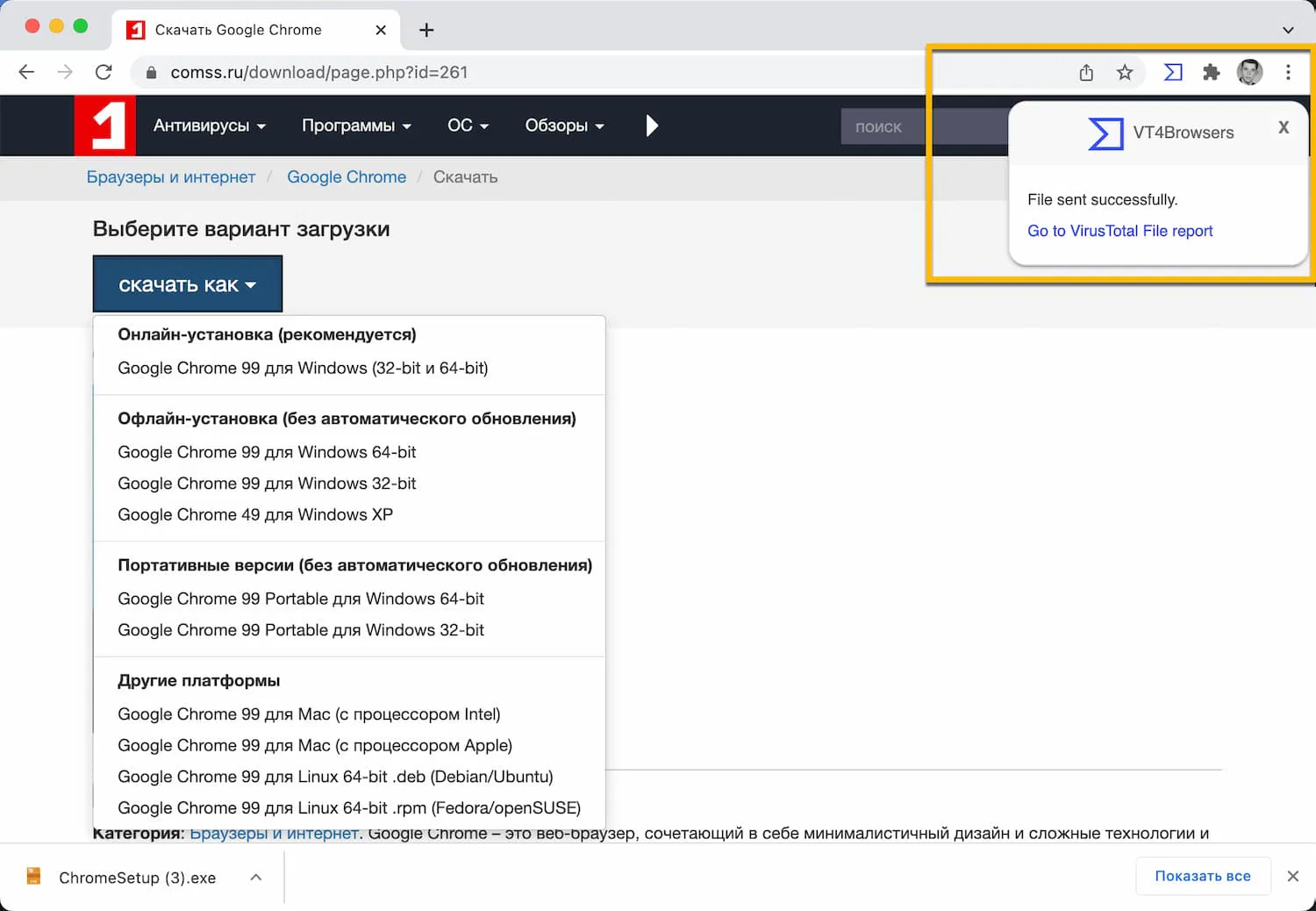Expand the navigation bar's right arrow
The height and width of the screenshot is (911, 1316).
point(652,126)
